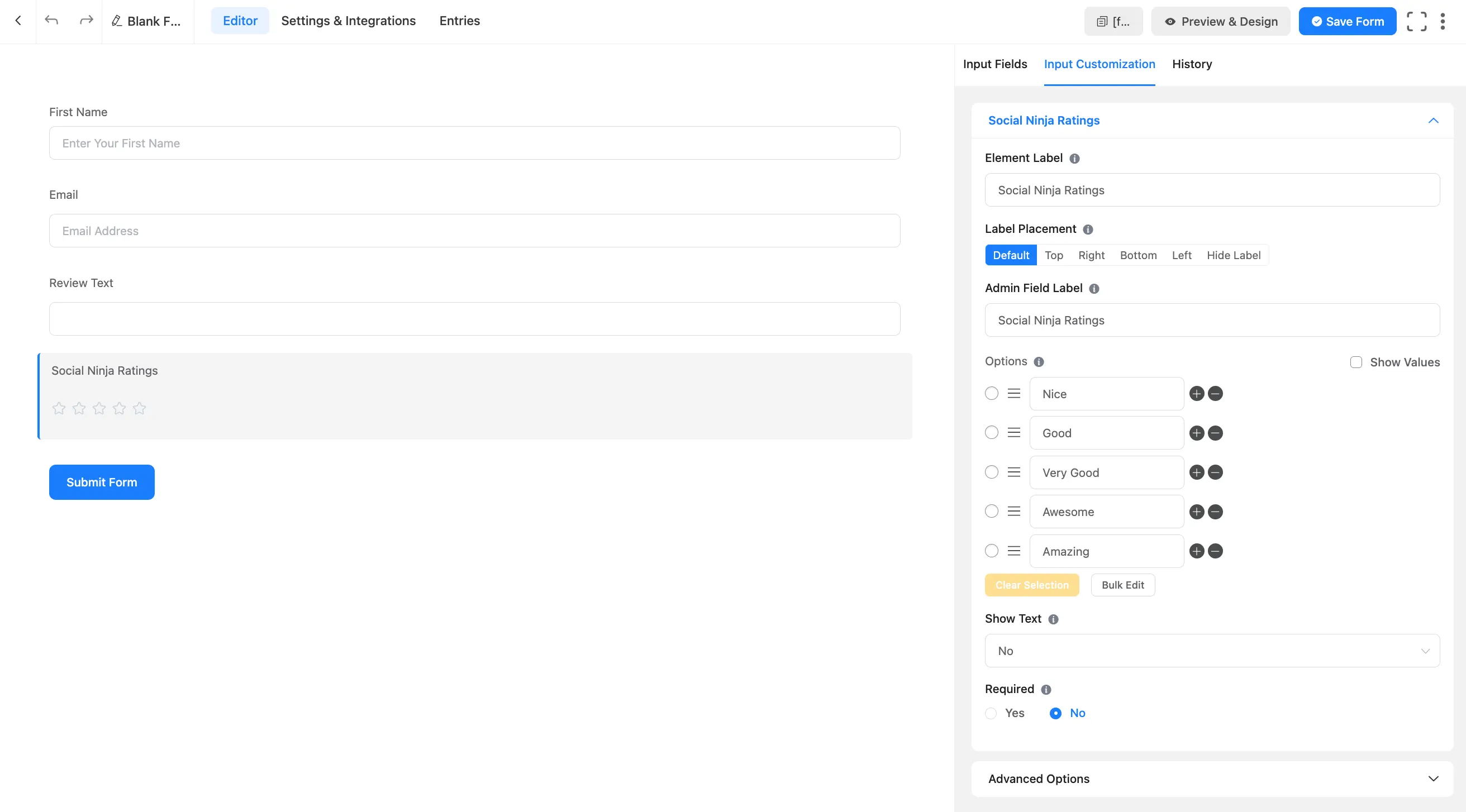Select the radio button beside Very Good
Screen dimensions: 1466x812
click(992, 472)
